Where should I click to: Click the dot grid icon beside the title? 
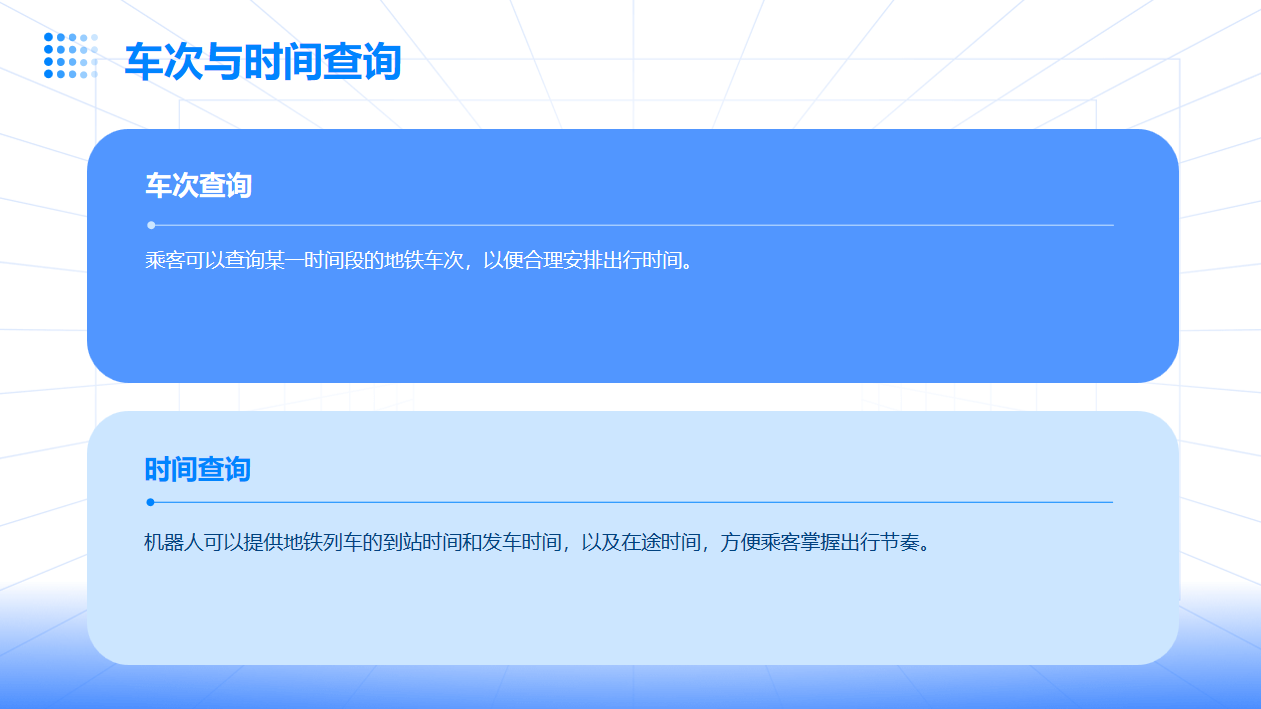[x=71, y=56]
